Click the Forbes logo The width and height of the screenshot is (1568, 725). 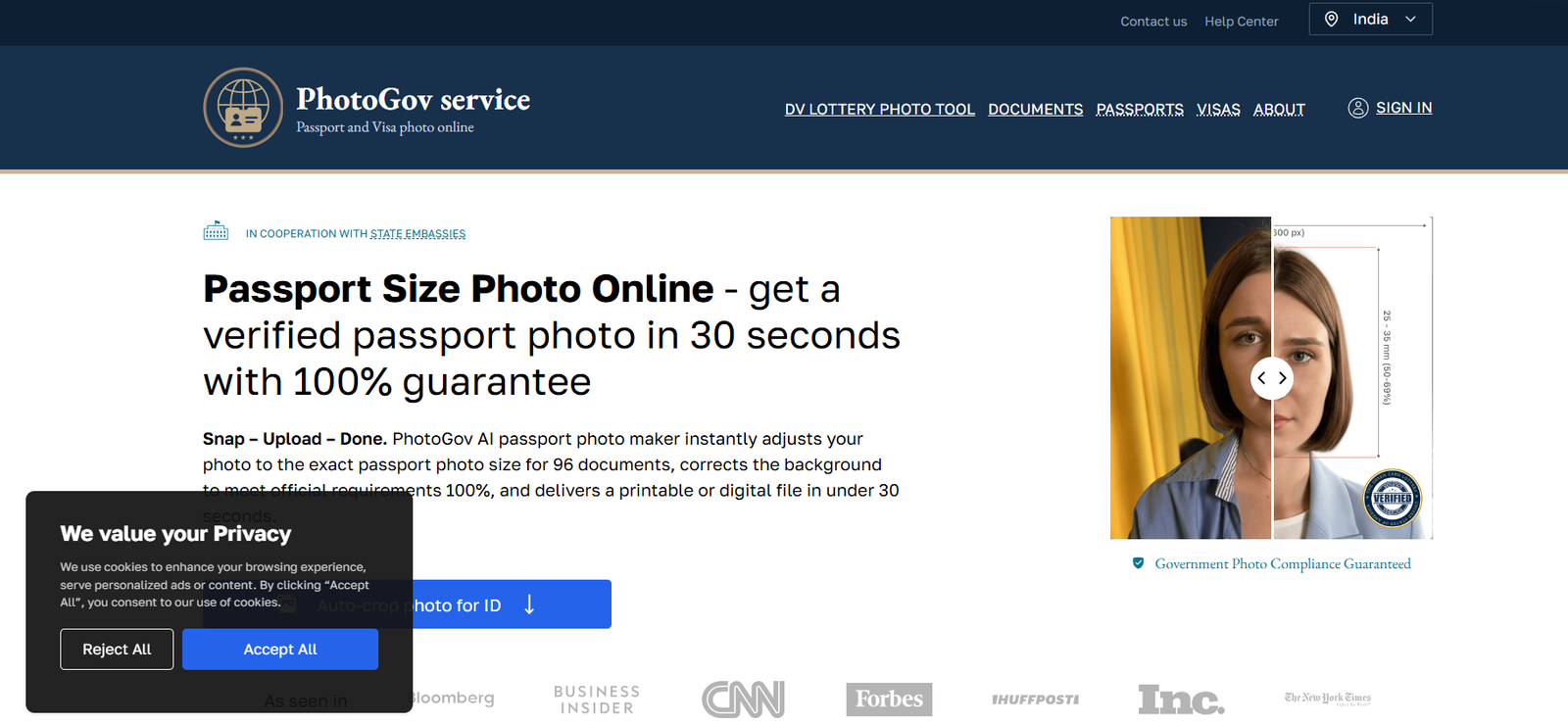pos(889,699)
